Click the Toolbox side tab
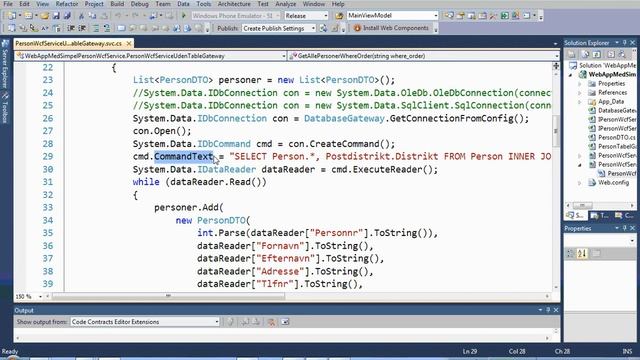The height and width of the screenshot is (360, 640). coord(5,107)
